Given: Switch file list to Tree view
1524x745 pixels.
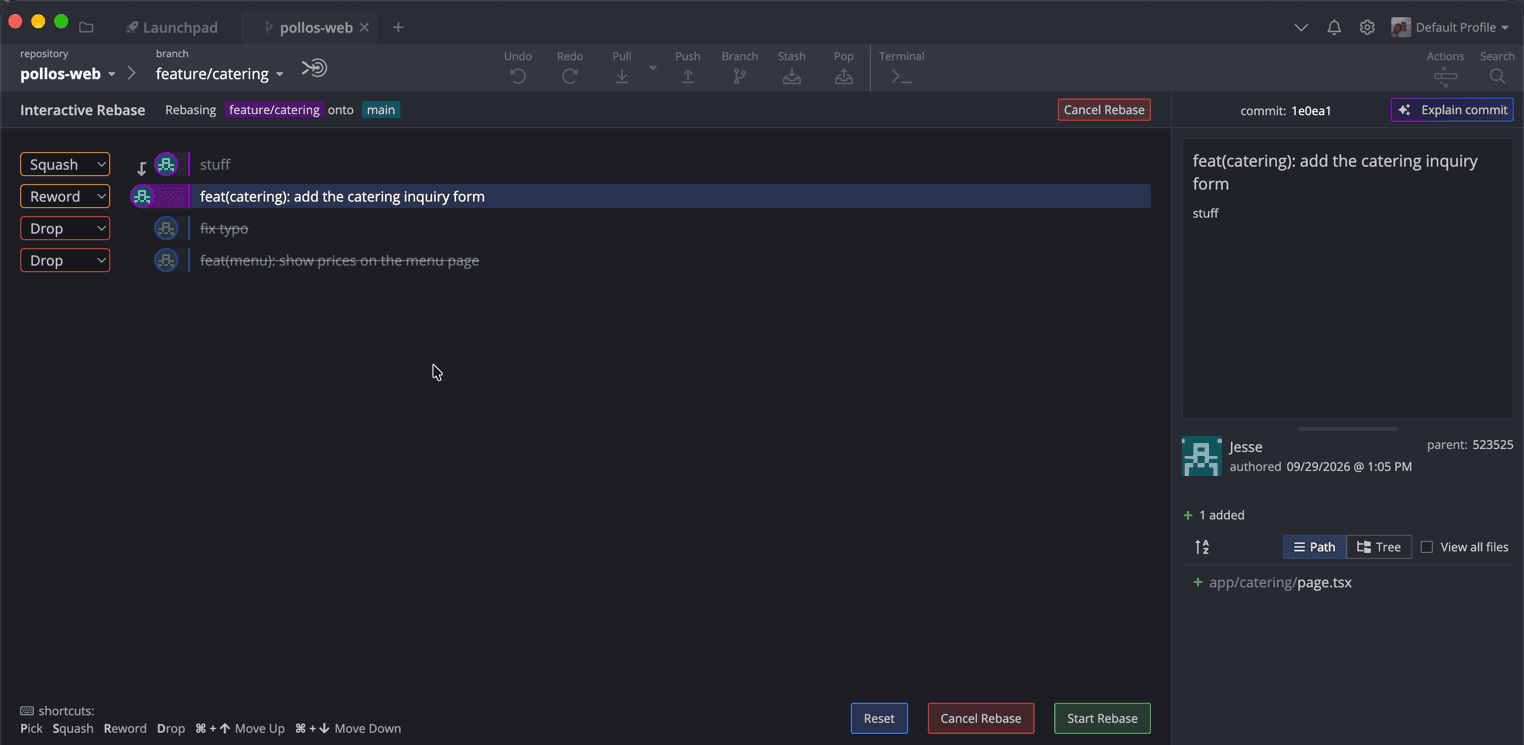Looking at the screenshot, I should click(x=1379, y=547).
